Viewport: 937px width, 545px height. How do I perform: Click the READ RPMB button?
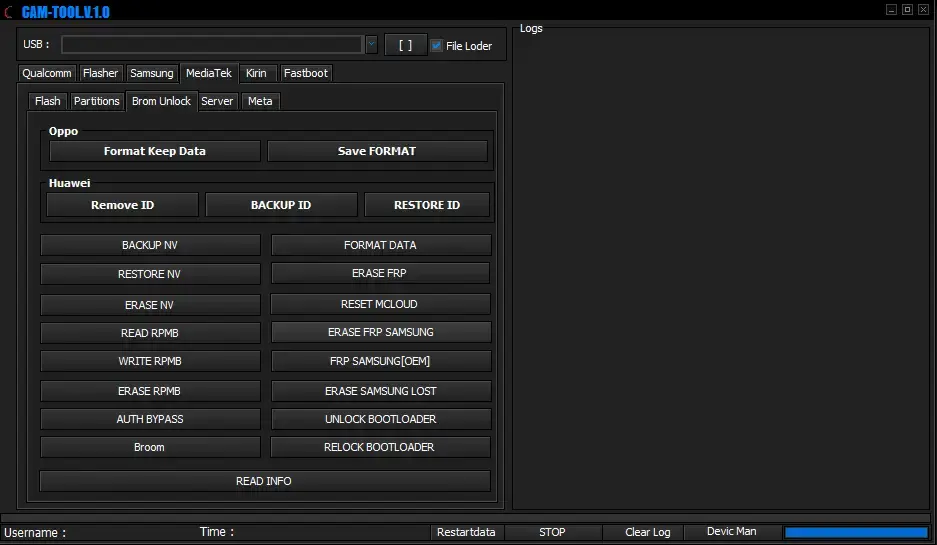150,333
